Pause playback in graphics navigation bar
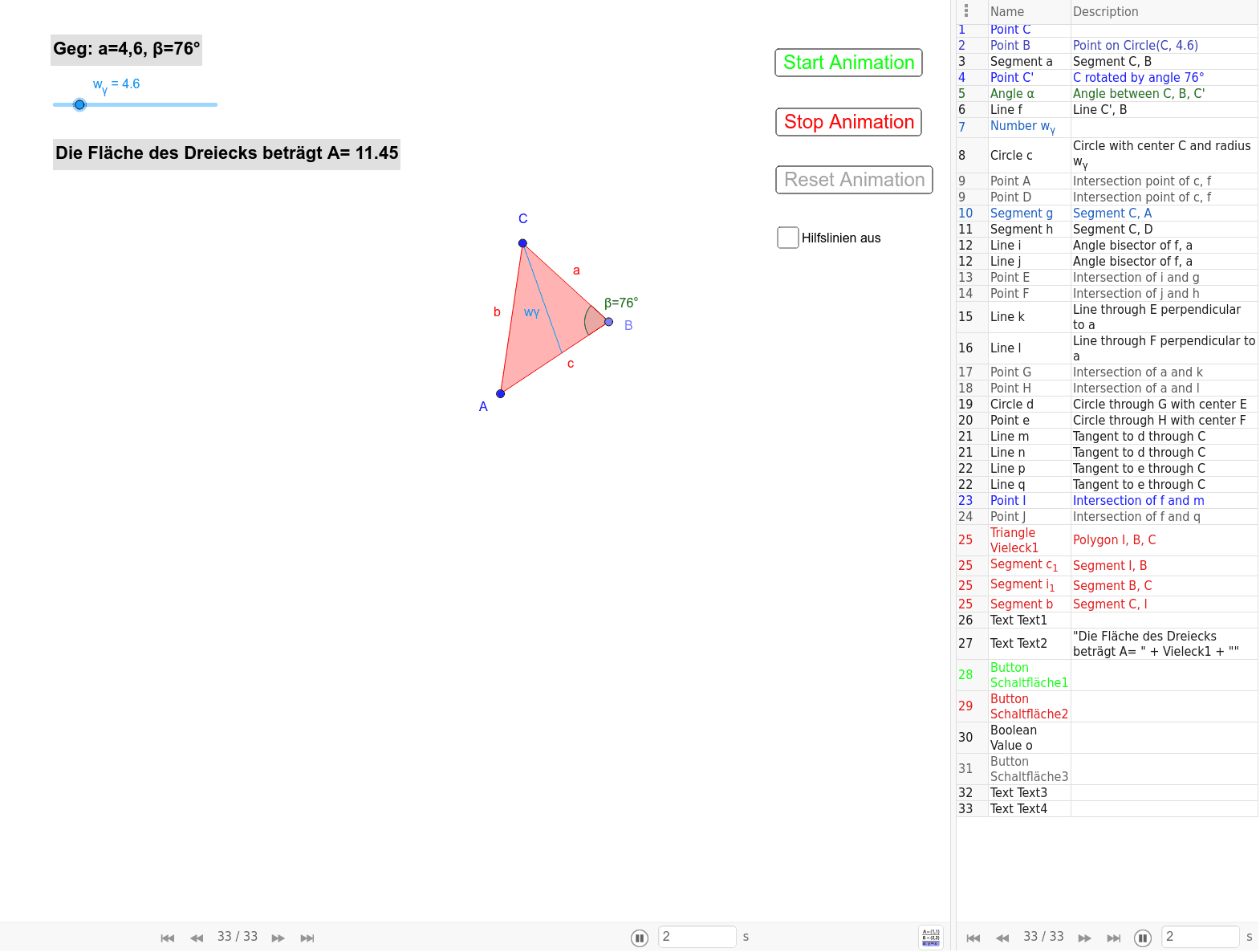The height and width of the screenshot is (952, 1260). click(x=640, y=938)
